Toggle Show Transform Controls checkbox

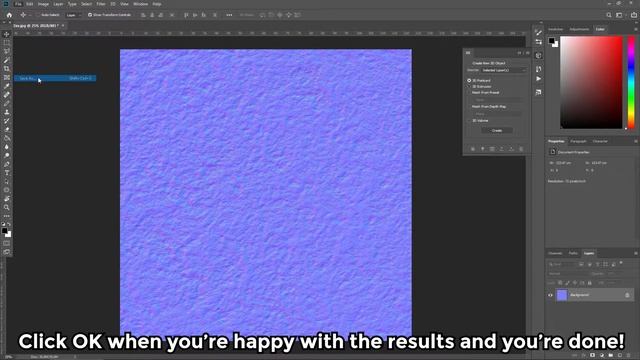[x=90, y=15]
